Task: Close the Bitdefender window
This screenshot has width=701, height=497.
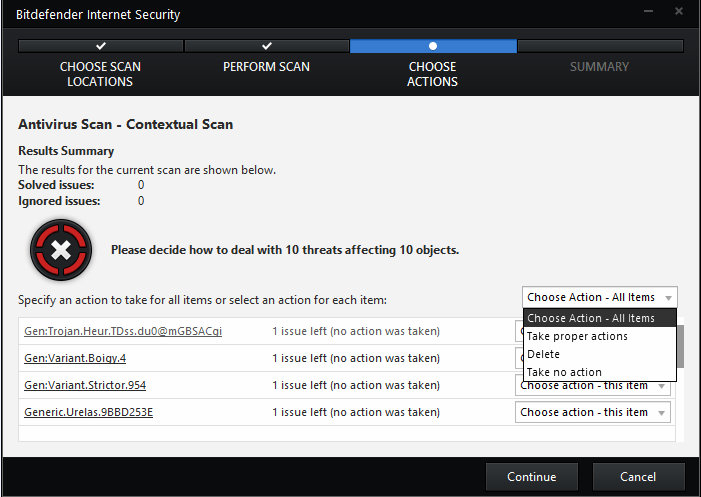Action: [679, 11]
